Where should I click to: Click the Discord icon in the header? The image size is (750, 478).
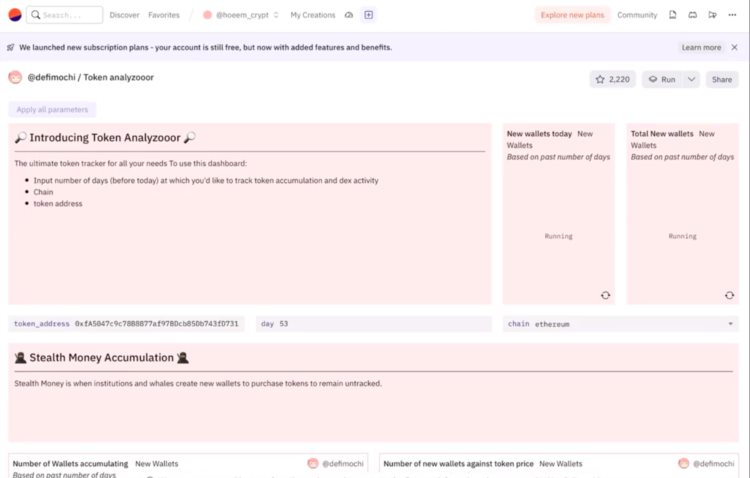pyautogui.click(x=693, y=15)
